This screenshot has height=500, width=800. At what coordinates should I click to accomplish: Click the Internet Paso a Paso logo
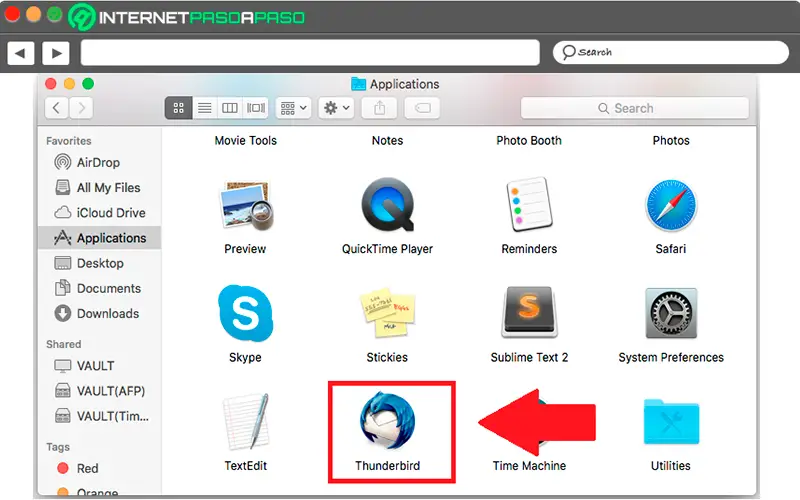pos(187,17)
